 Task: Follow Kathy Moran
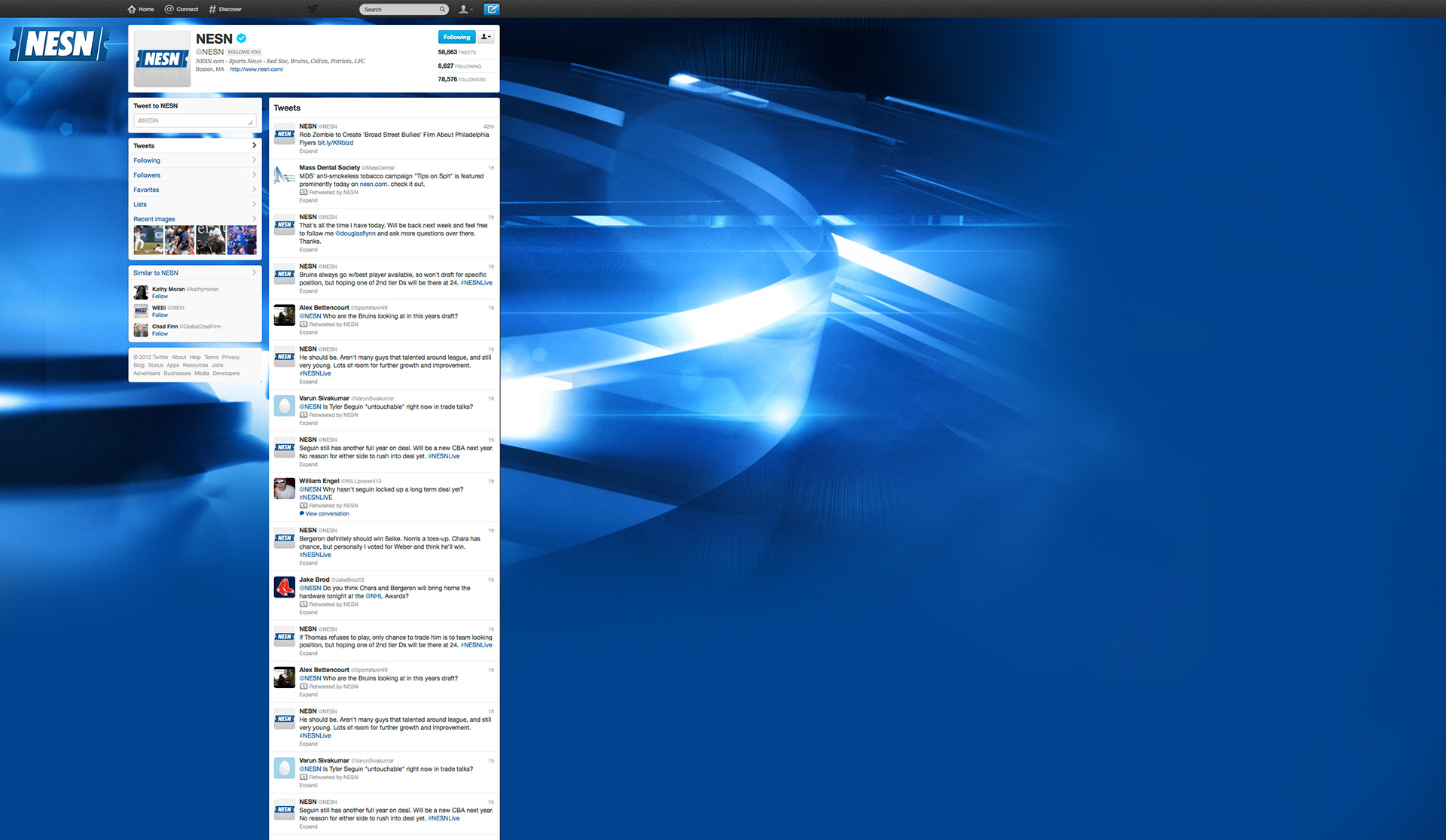click(x=160, y=297)
